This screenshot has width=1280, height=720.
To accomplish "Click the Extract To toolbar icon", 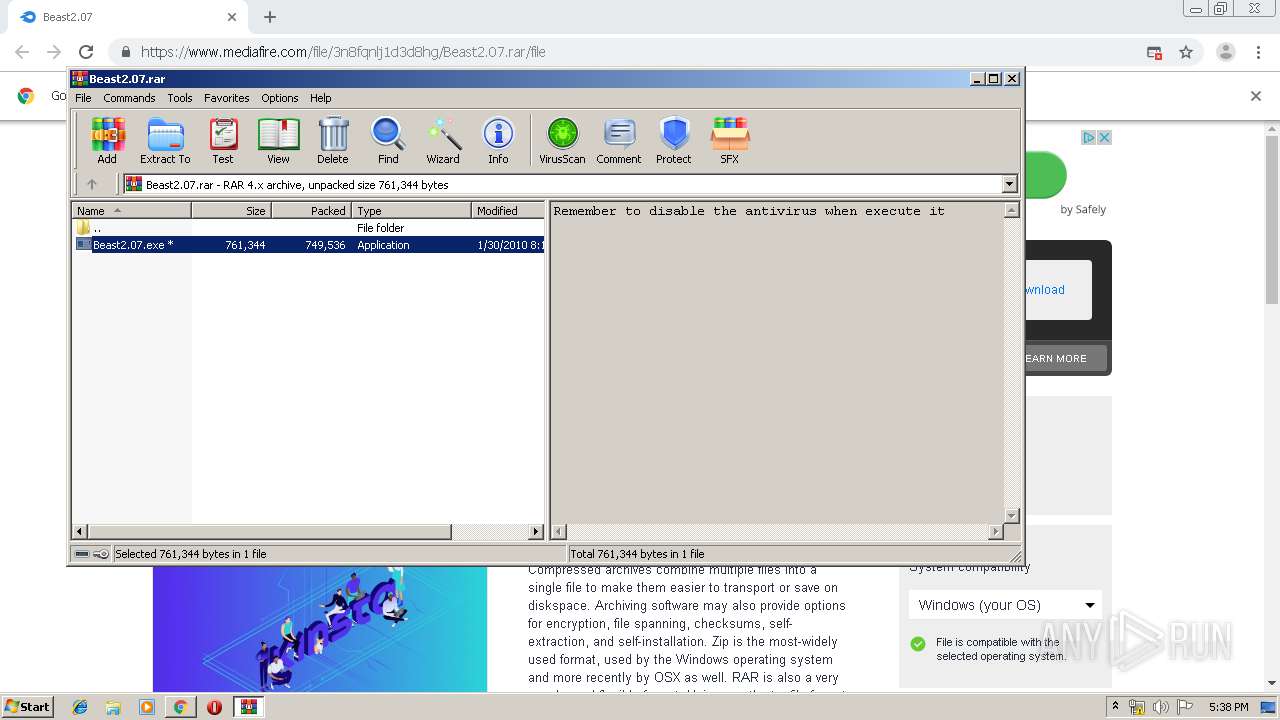I will 165,140.
